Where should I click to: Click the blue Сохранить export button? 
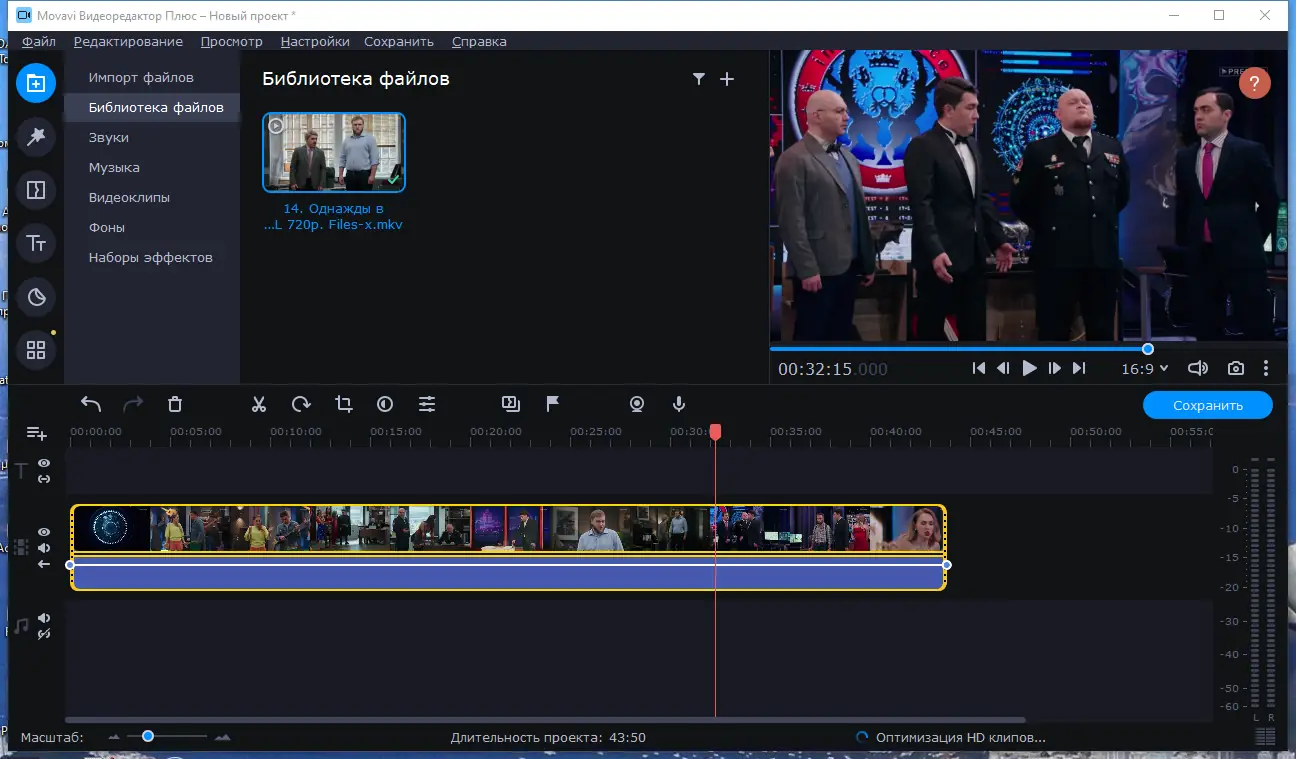(1208, 405)
